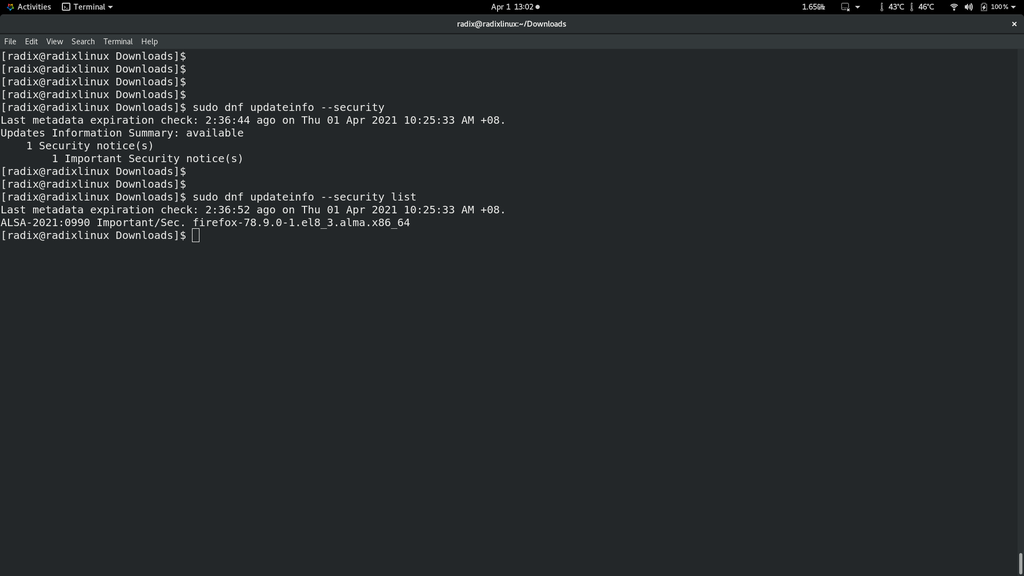Click the screen display indicator icon
This screenshot has height=576, width=1024.
845,7
